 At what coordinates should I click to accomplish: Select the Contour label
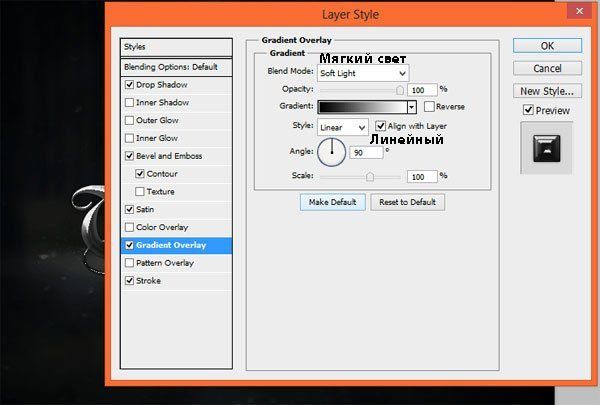[x=162, y=174]
